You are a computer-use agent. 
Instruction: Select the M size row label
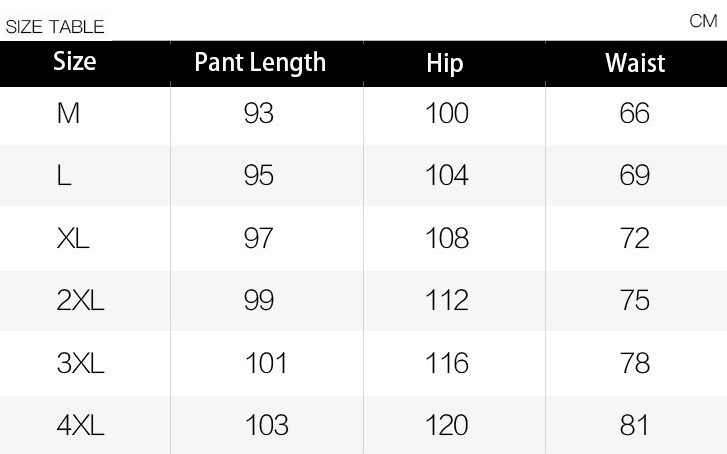pyautogui.click(x=68, y=114)
